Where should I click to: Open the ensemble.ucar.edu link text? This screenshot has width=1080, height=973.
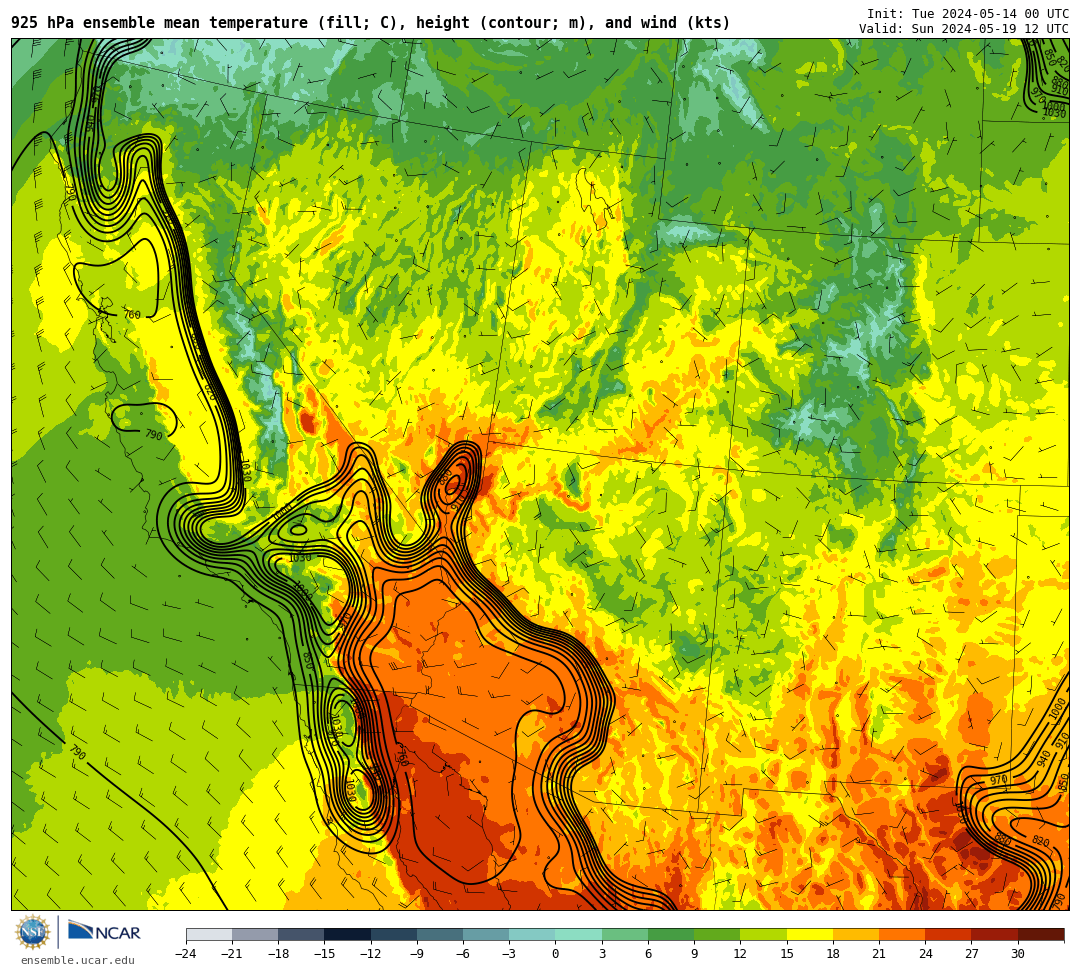point(77,960)
